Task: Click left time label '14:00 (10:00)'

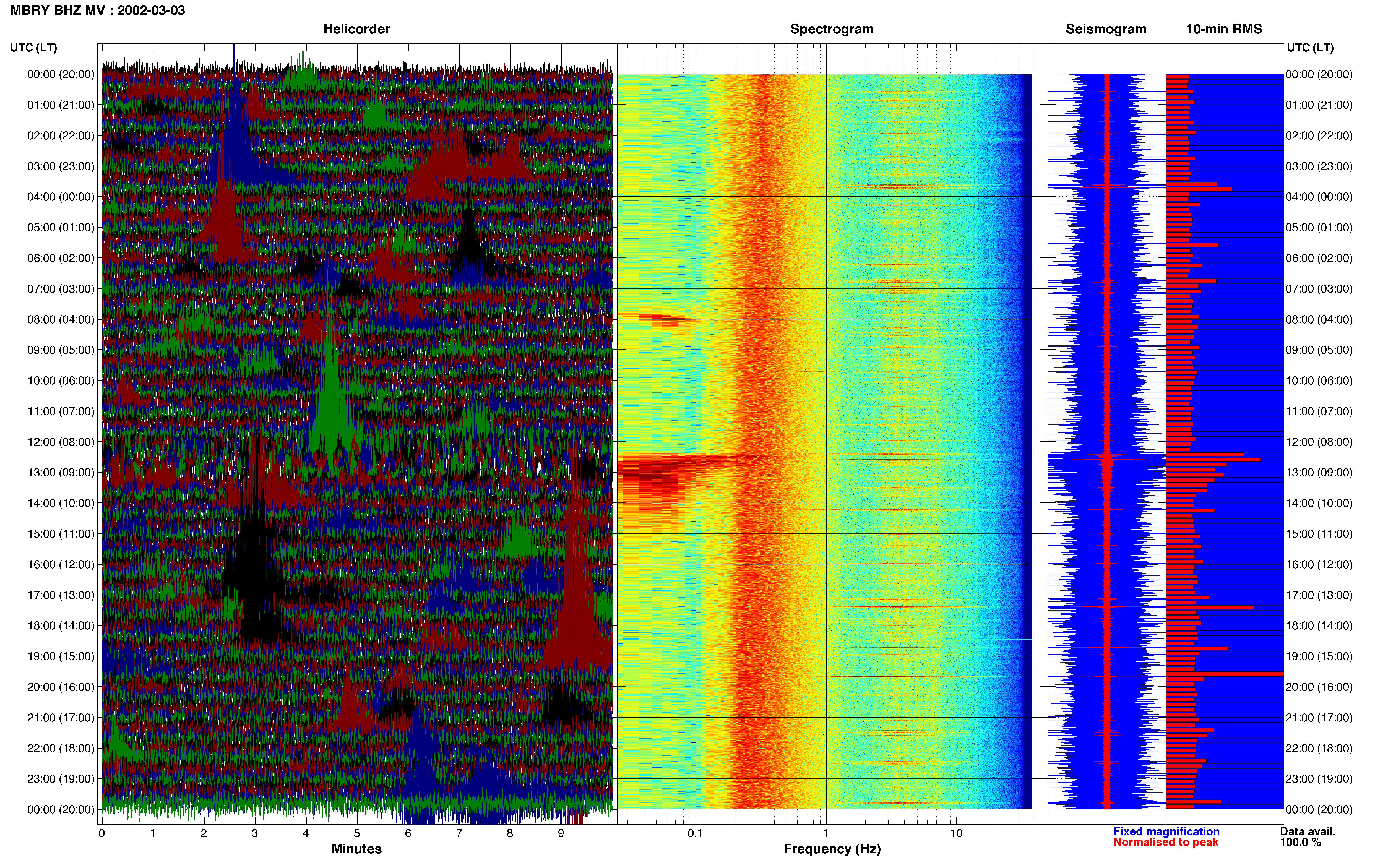Action: point(60,503)
